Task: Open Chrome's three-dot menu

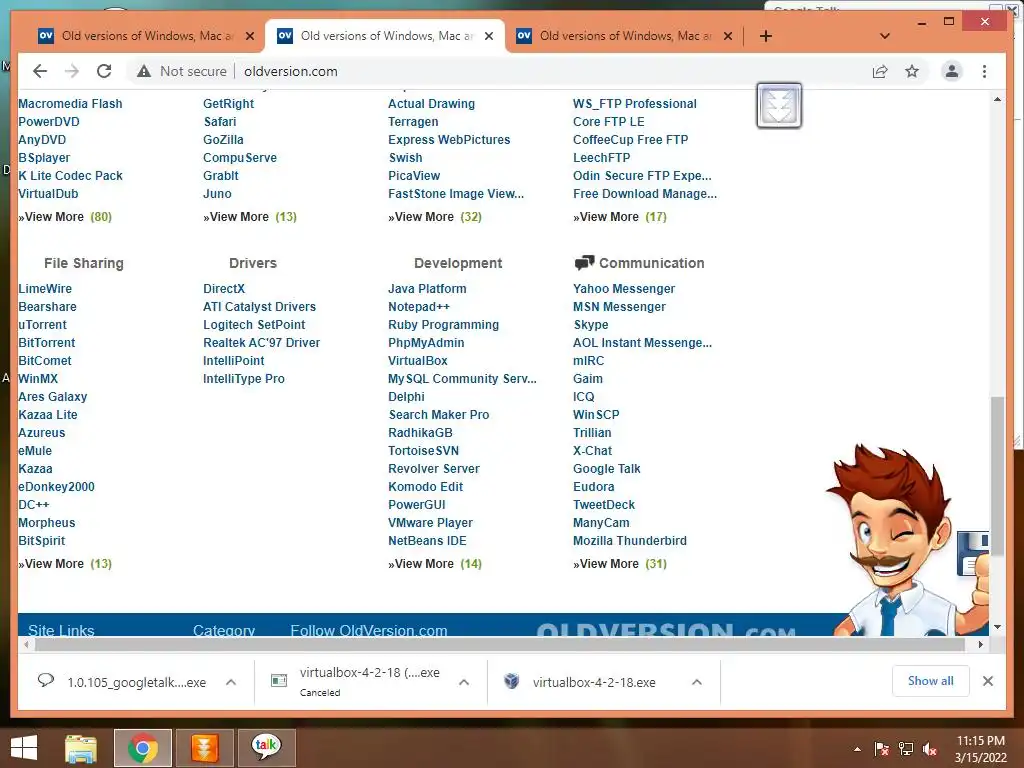Action: coord(984,71)
